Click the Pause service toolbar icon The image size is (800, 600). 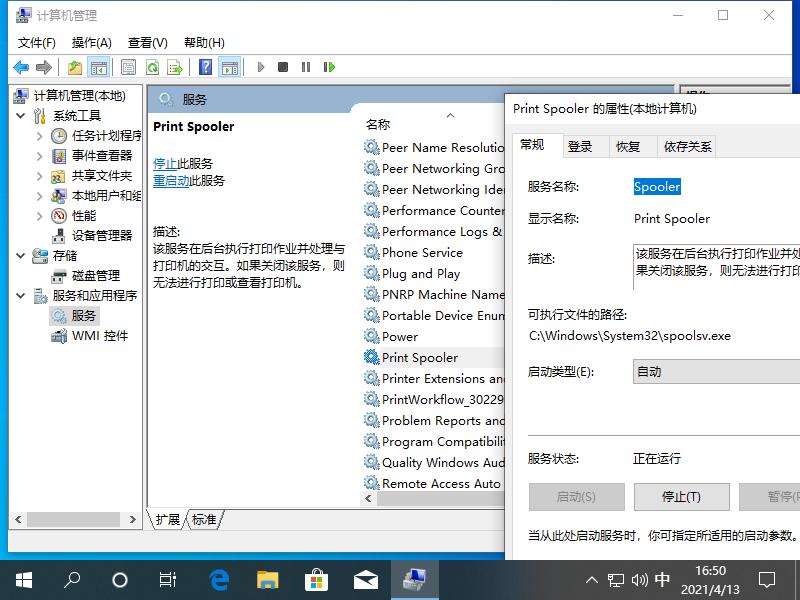[x=306, y=67]
